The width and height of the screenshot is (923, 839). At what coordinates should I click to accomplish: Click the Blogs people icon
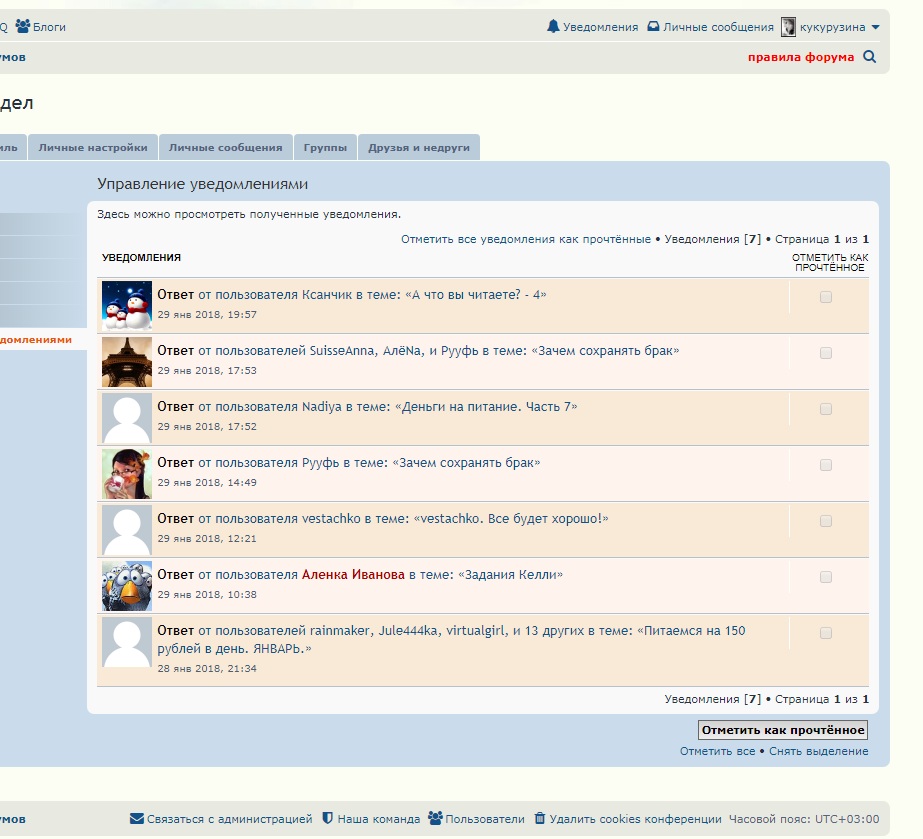(x=22, y=27)
